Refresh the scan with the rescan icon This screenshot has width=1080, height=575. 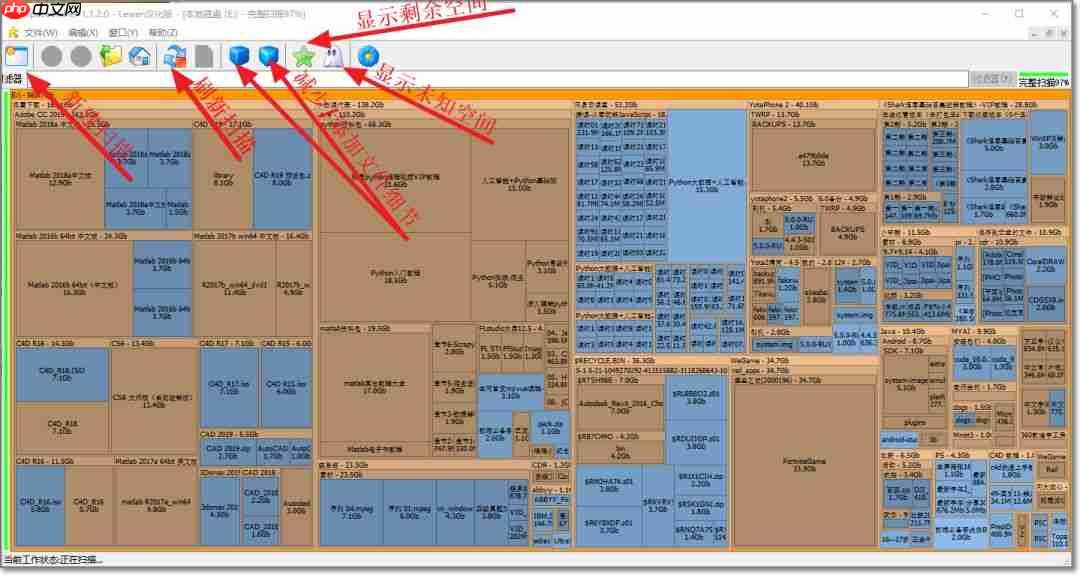[x=175, y=56]
